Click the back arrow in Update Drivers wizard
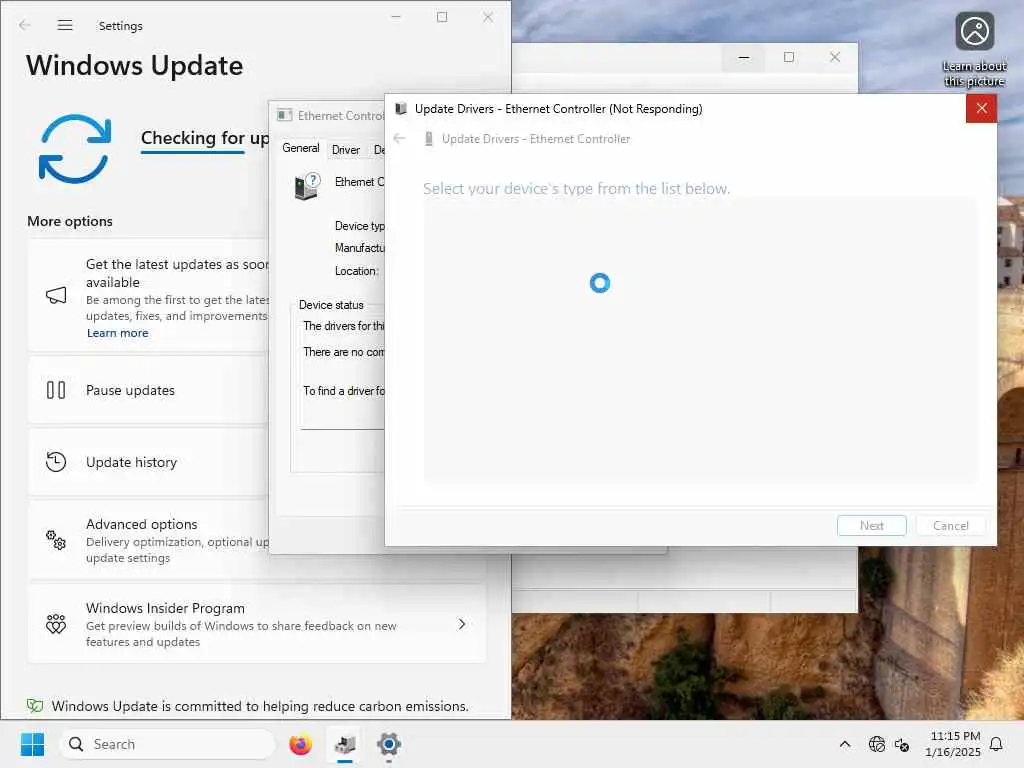 click(400, 138)
